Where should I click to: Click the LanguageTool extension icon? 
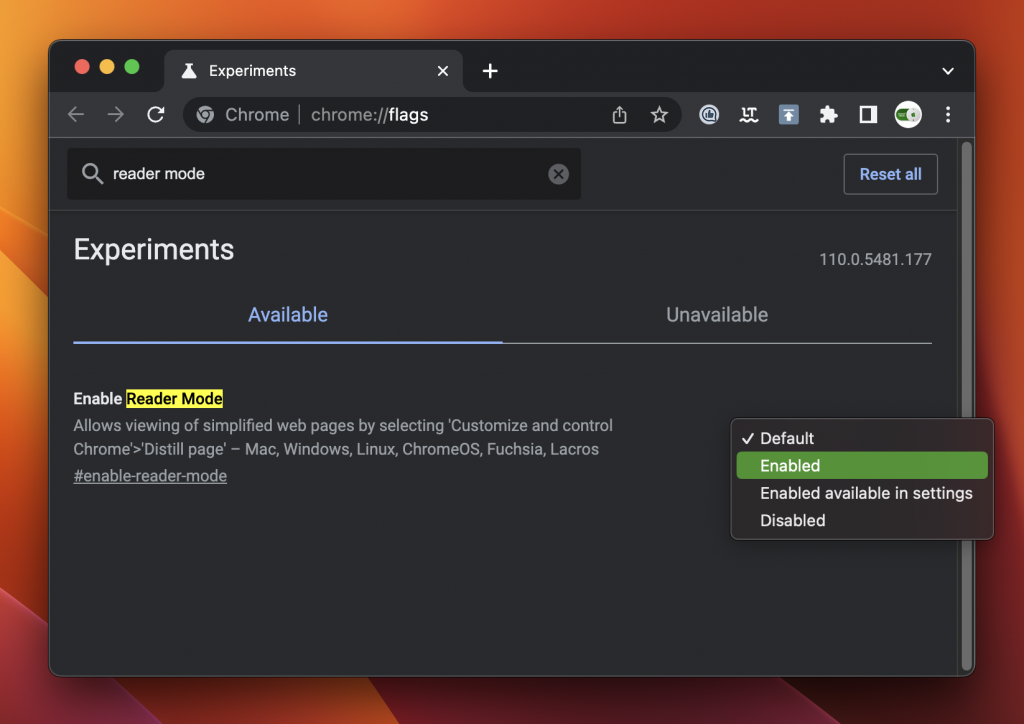749,115
